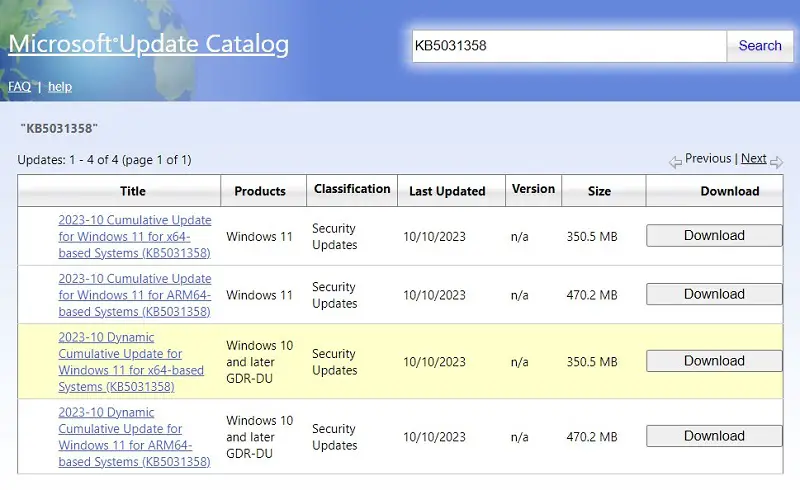Click the Previous page text
The height and width of the screenshot is (490, 800).
coord(708,158)
